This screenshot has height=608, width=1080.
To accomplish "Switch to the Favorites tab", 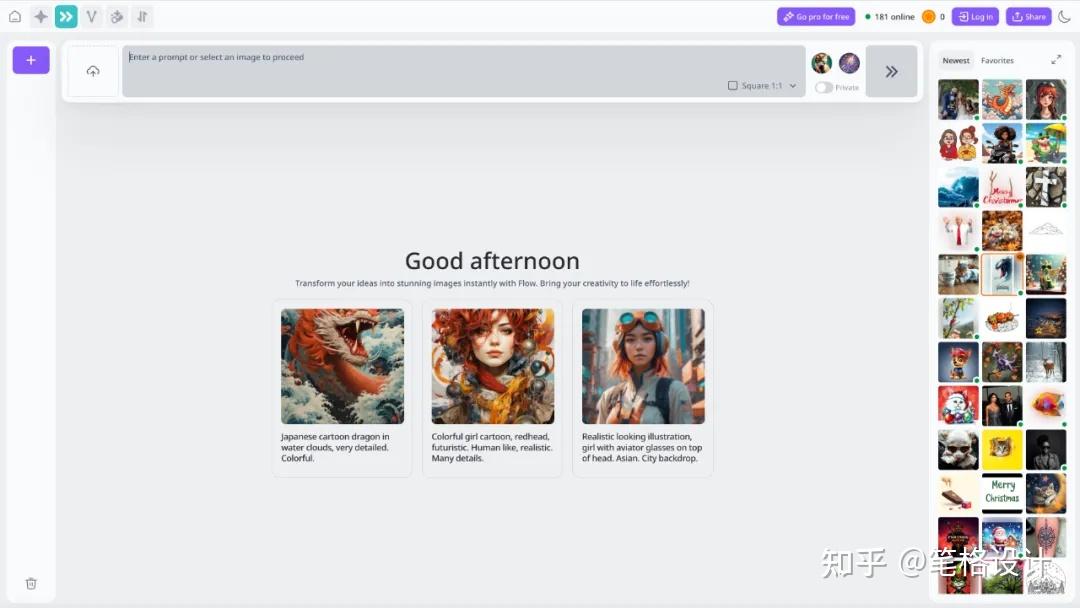I will (x=997, y=61).
